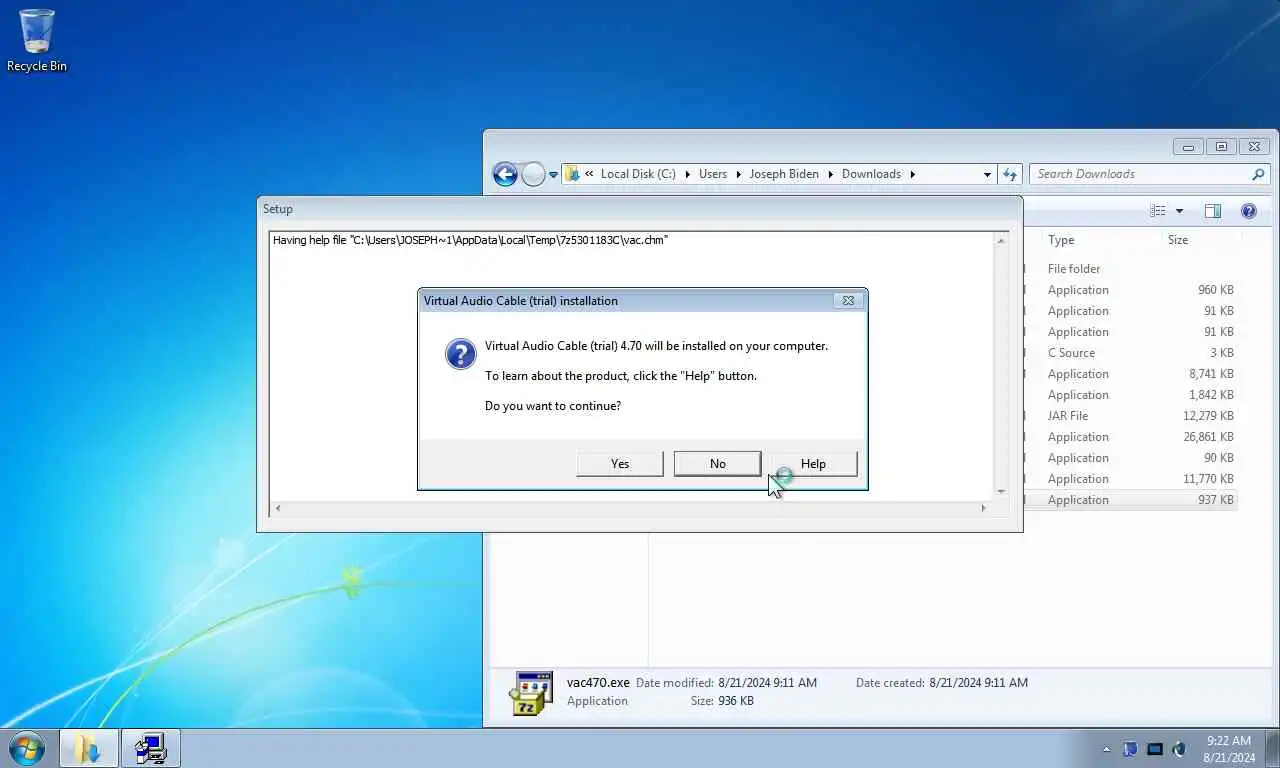Open the address bar history dropdown
This screenshot has height=768, width=1280.
point(987,174)
